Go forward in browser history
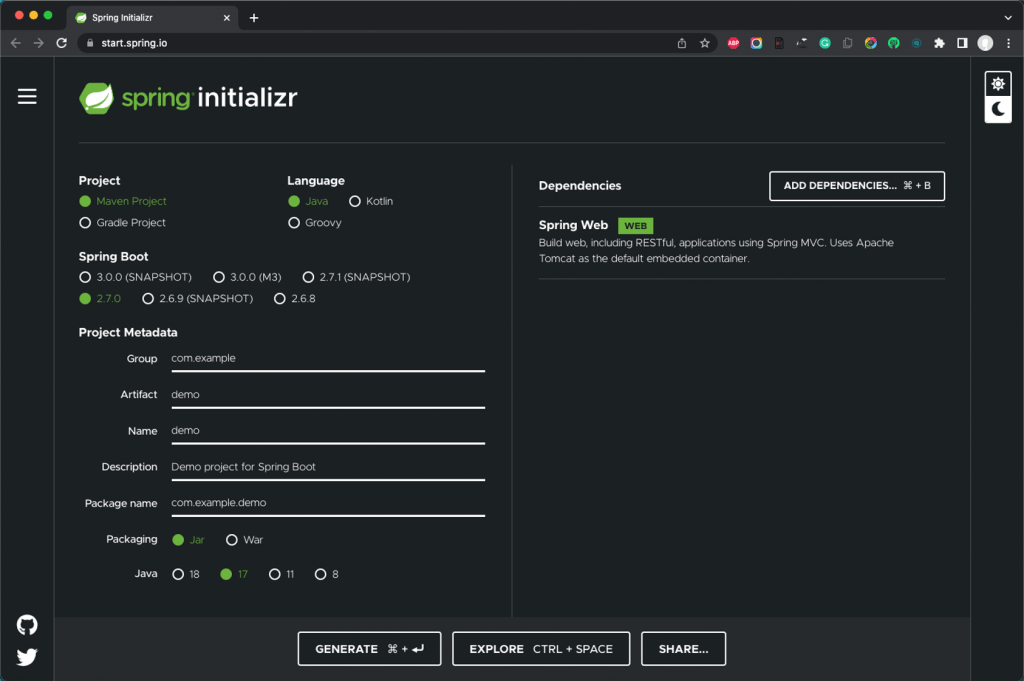The width and height of the screenshot is (1024, 681). click(39, 43)
